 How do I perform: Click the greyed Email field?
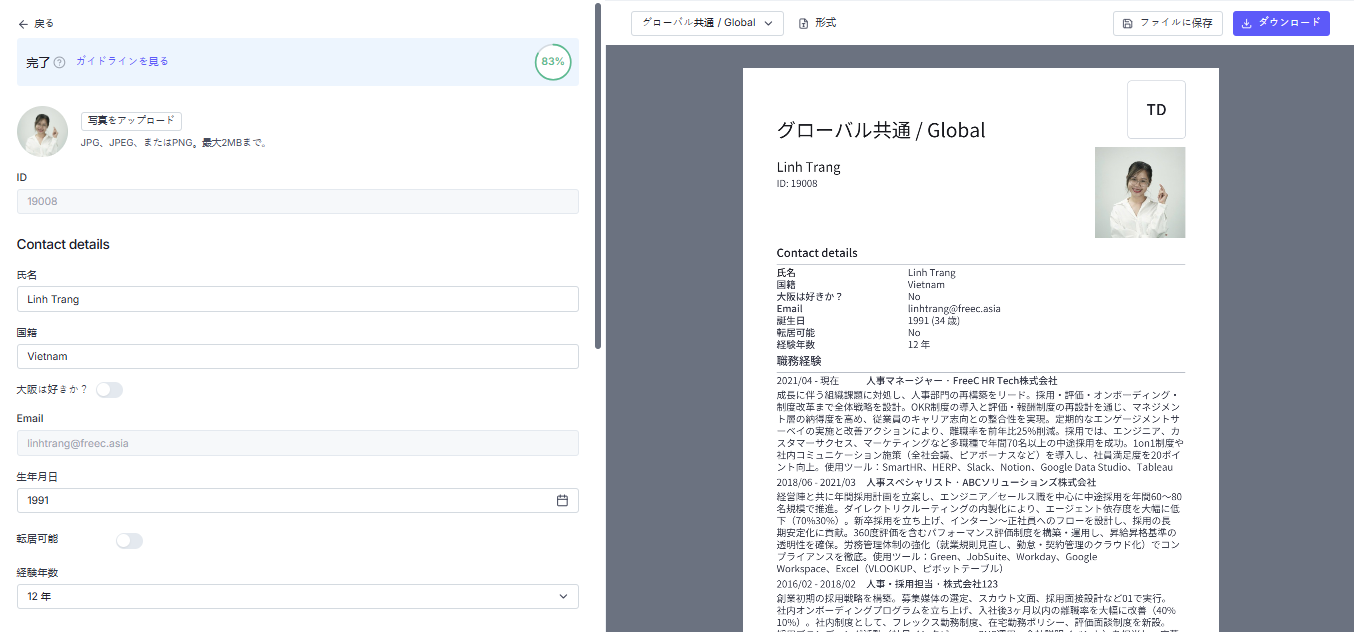[x=298, y=443]
